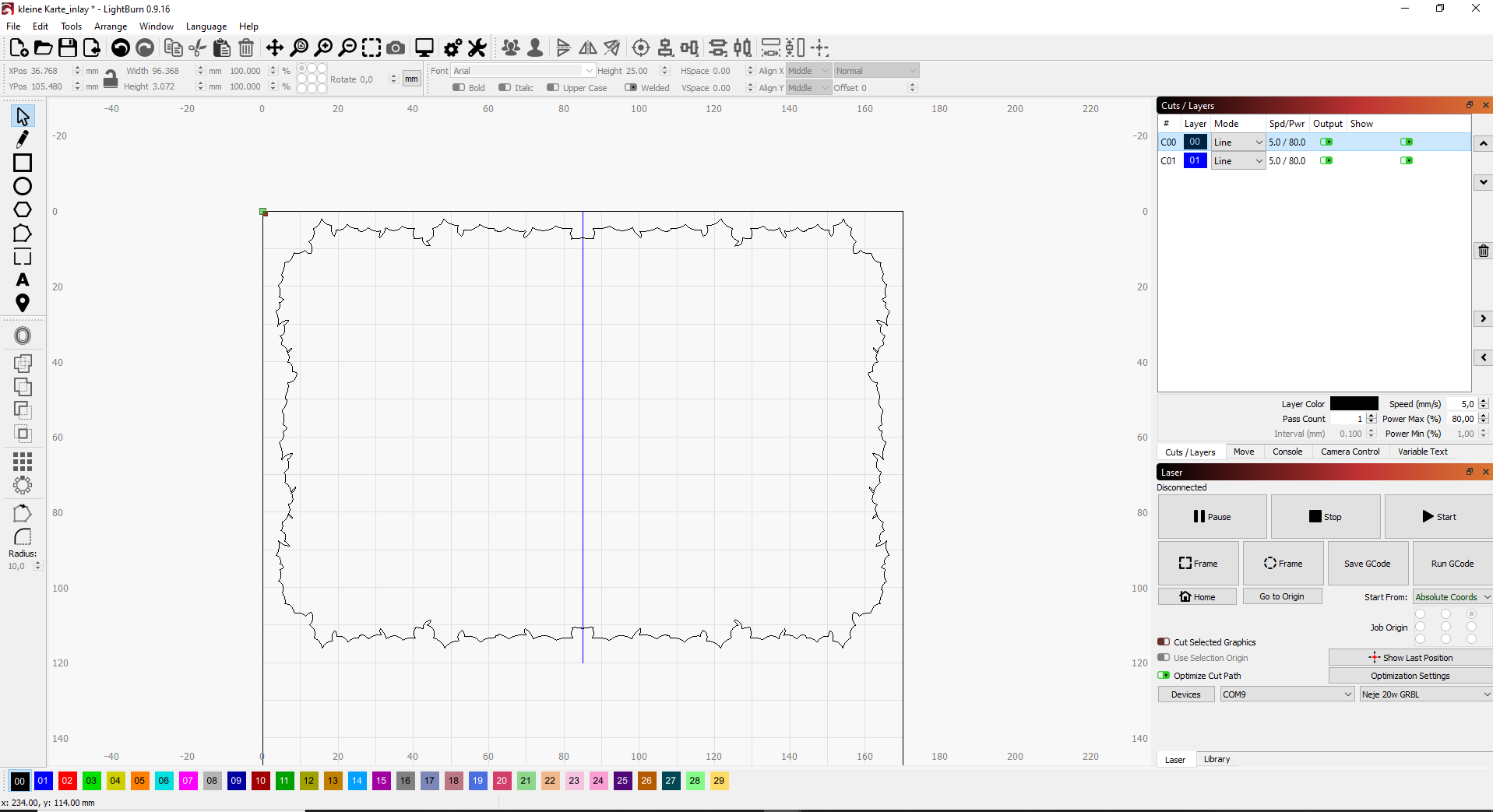Screen dimensions: 1493x812
Task: Open Align Y Middle dropdown
Action: coord(808,88)
